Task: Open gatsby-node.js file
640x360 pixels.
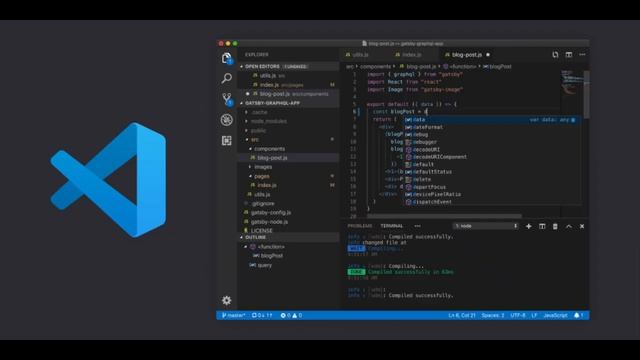Action: [x=288, y=222]
